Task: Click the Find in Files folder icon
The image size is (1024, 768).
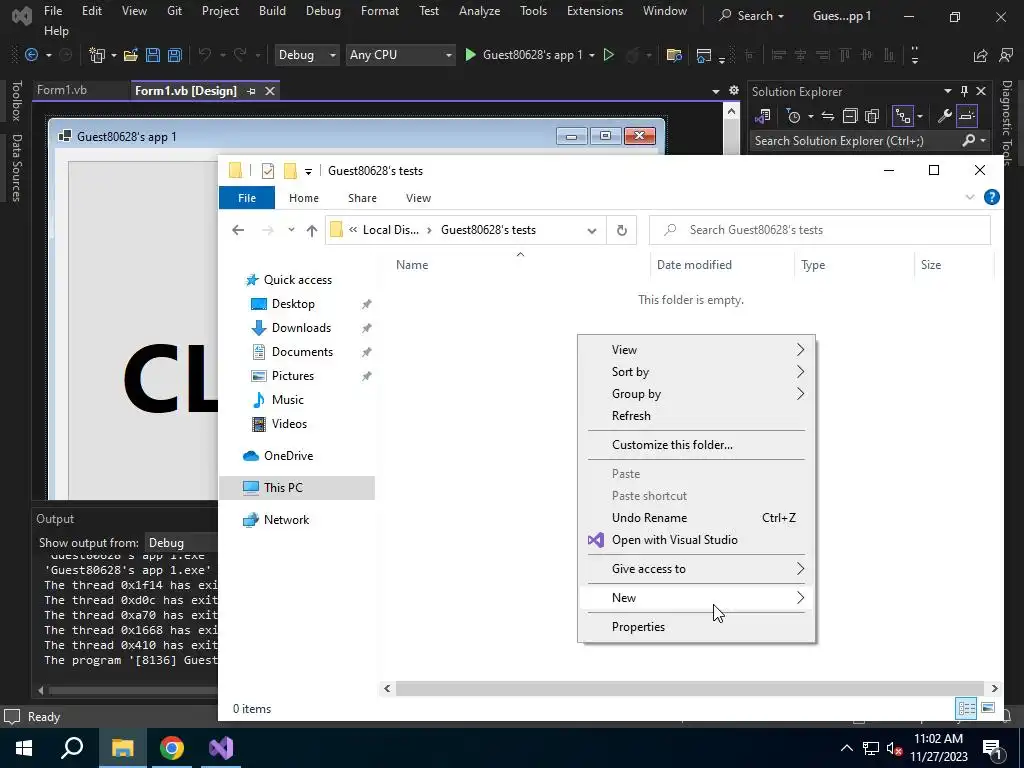Action: pyautogui.click(x=674, y=55)
